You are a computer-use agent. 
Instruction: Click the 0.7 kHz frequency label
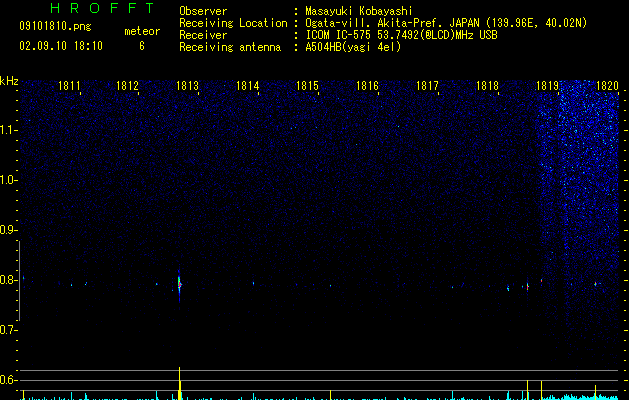[x=9, y=330]
